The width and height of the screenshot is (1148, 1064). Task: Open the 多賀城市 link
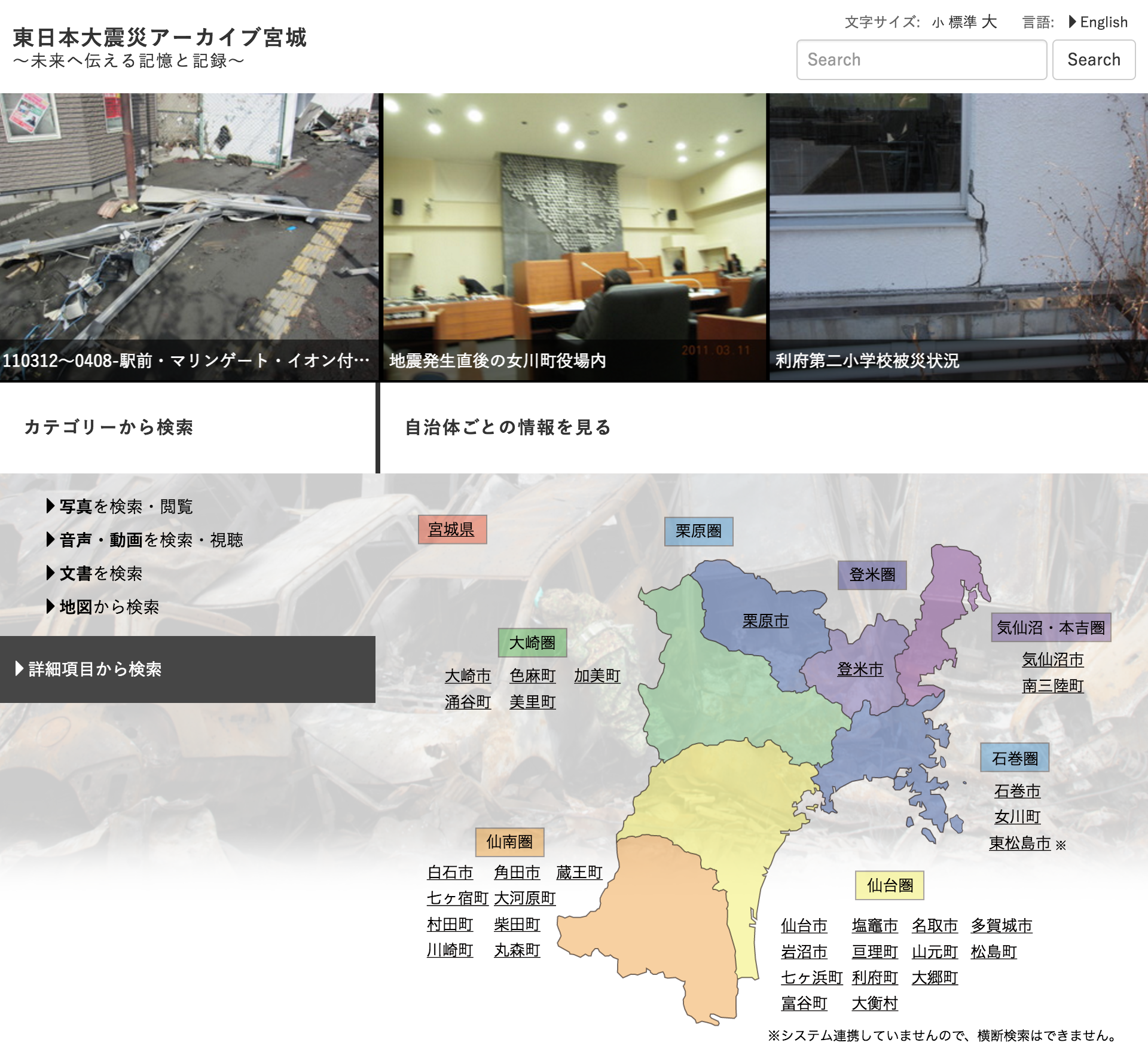pyautogui.click(x=1002, y=926)
